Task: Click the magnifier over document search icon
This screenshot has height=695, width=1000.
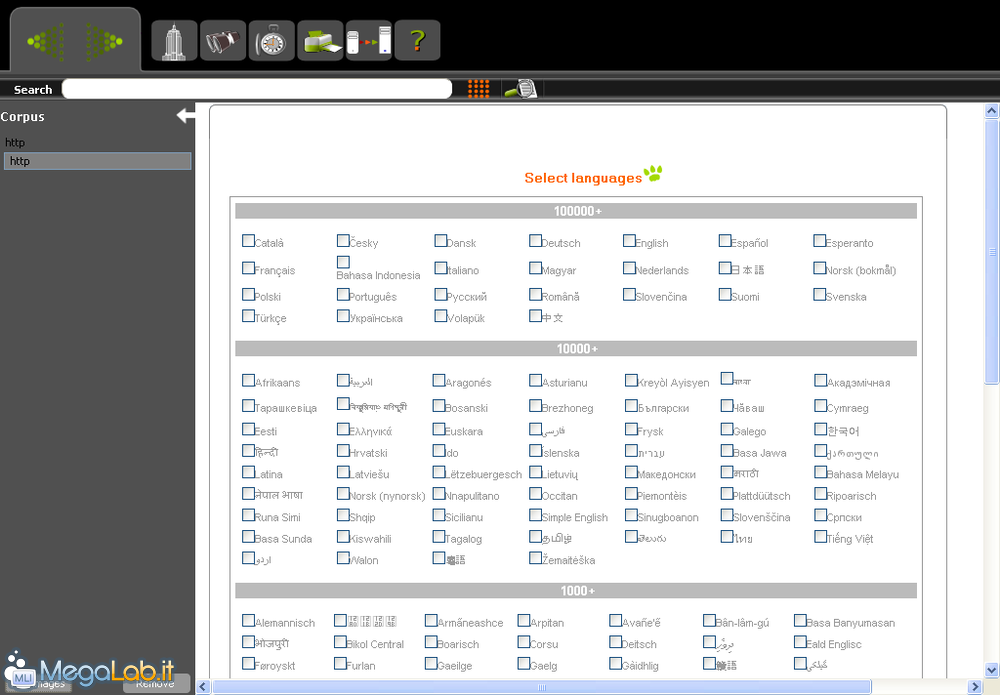Action: (521, 89)
